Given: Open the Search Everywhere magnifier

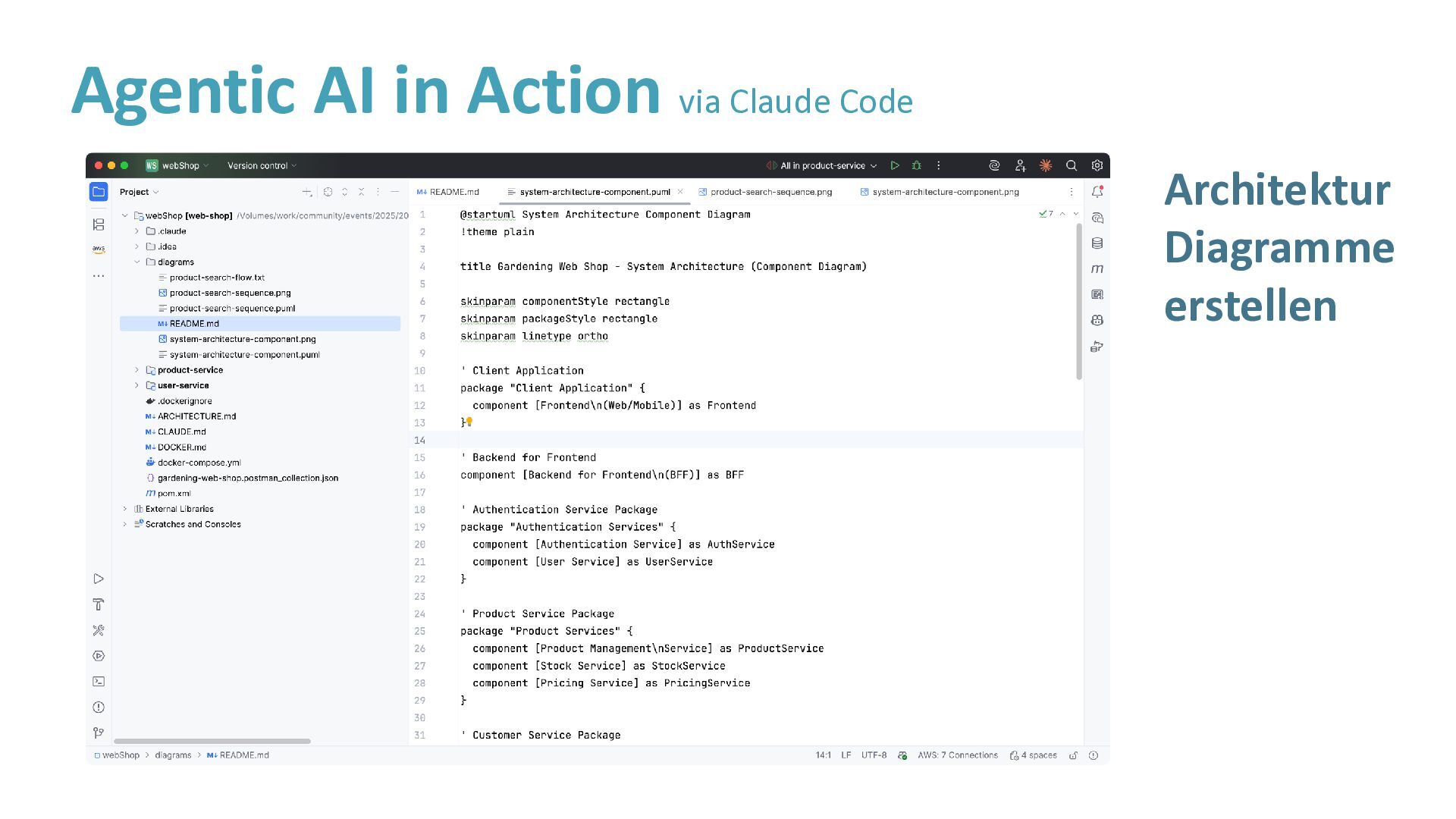Looking at the screenshot, I should [1071, 165].
